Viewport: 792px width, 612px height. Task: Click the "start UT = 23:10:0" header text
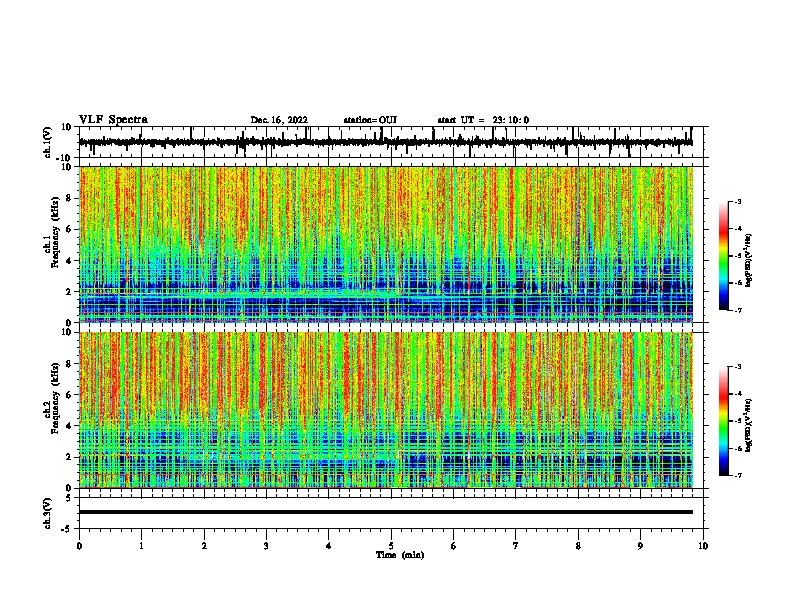click(x=483, y=120)
